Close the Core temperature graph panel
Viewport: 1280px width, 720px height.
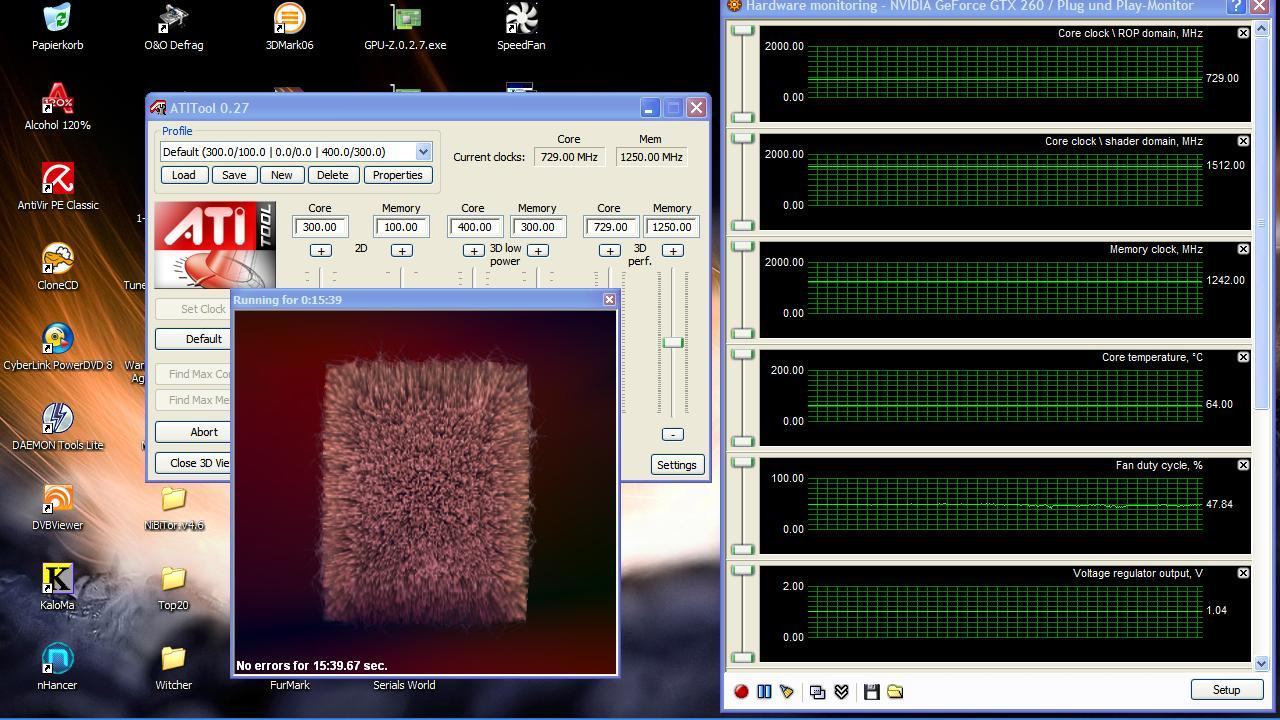(x=1243, y=357)
